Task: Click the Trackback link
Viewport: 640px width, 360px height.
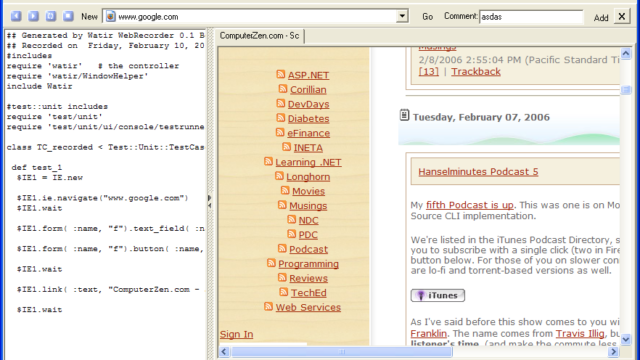Action: pyautogui.click(x=476, y=72)
